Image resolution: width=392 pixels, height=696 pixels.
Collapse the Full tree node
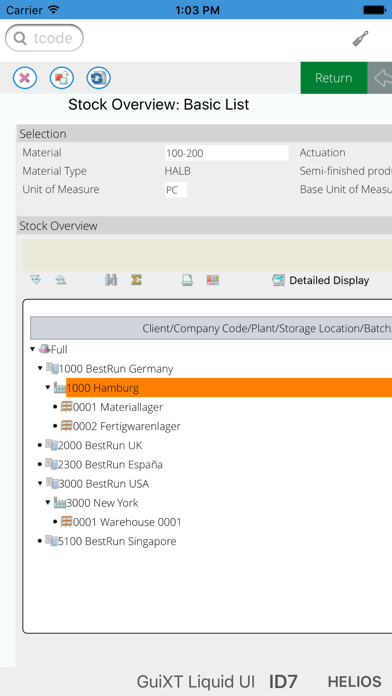[x=32, y=349]
